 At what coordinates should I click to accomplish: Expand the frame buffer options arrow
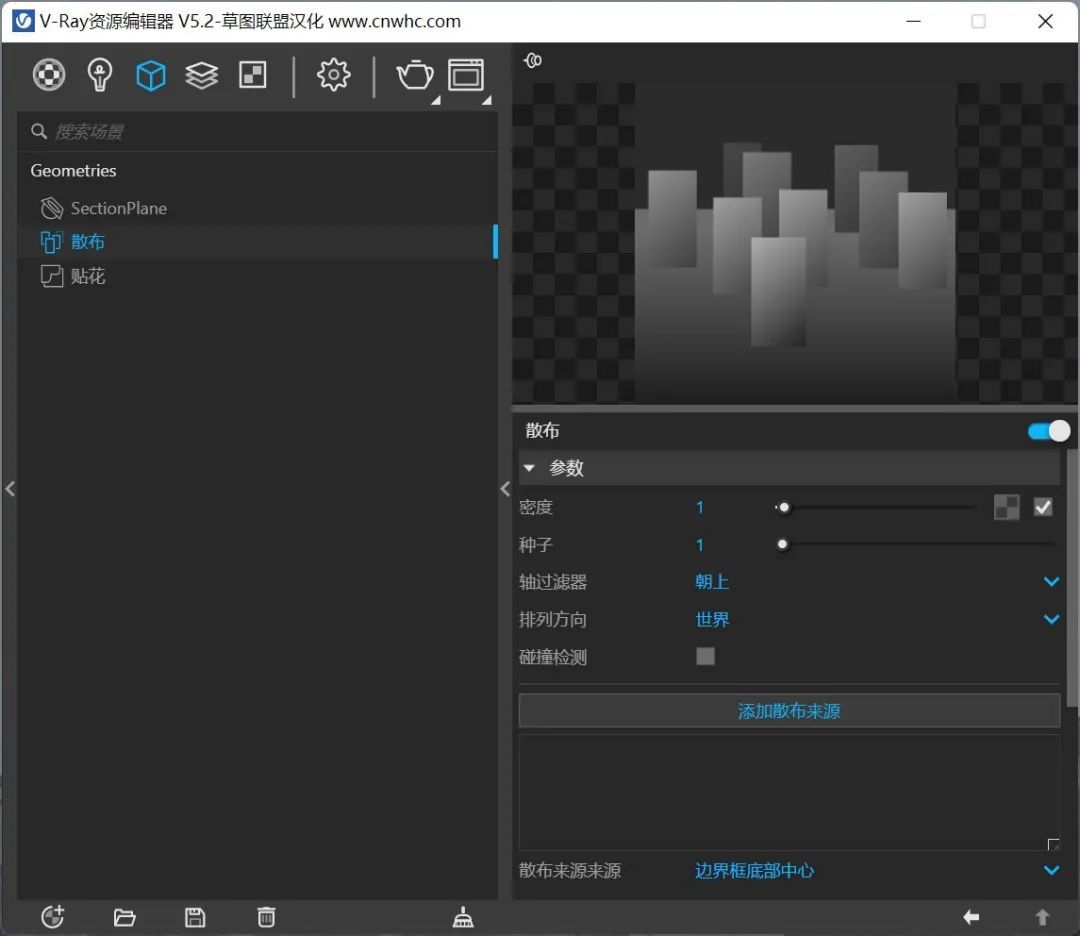[487, 101]
